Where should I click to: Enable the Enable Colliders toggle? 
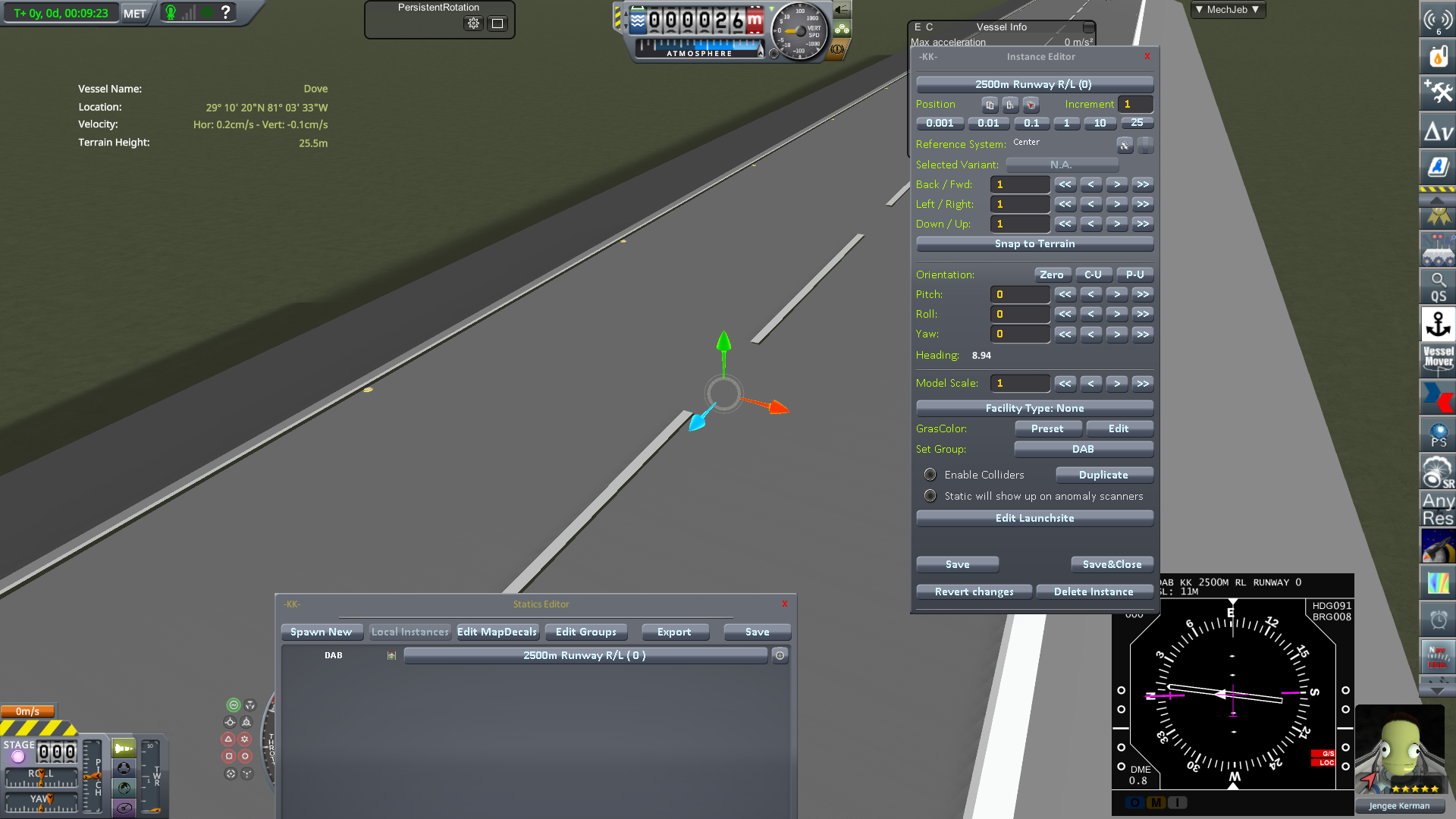[930, 474]
